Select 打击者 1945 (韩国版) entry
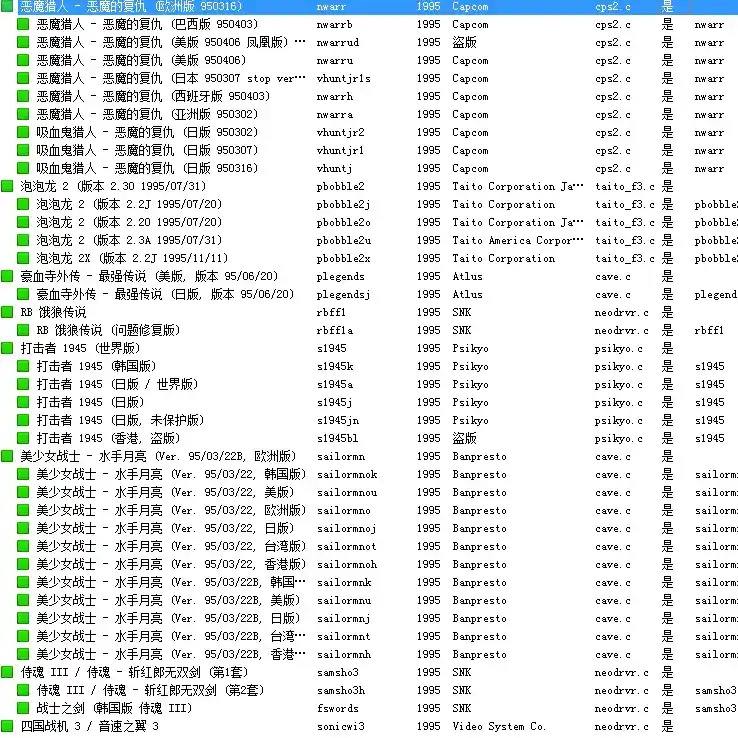The width and height of the screenshot is (738, 738). point(96,366)
